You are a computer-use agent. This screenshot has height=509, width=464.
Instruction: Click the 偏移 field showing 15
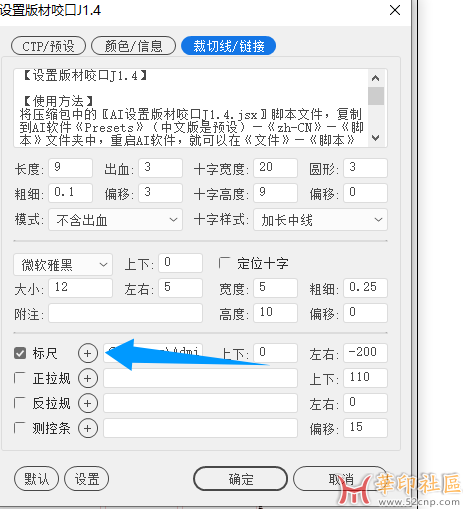pos(366,428)
